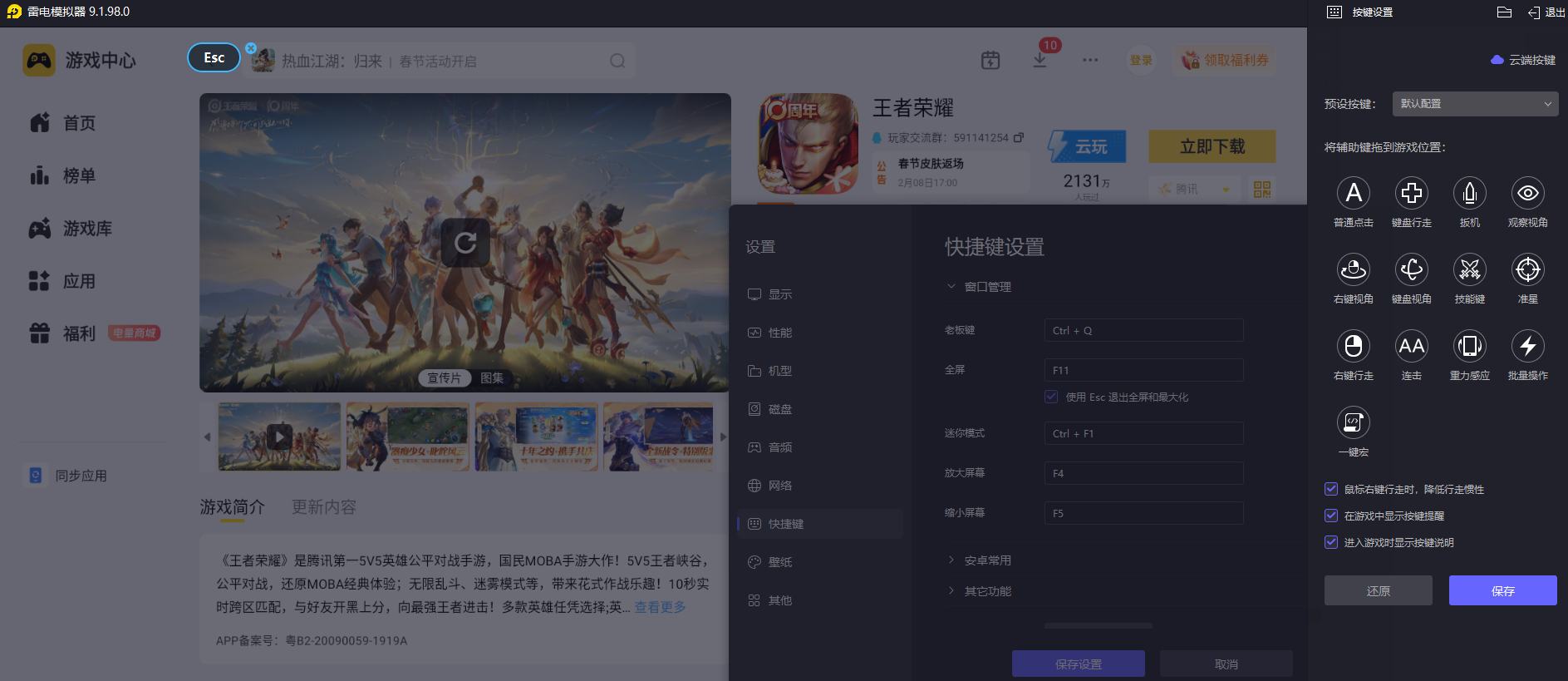Click the 立即下载 download button
Viewport: 1568px width, 681px height.
1212,146
